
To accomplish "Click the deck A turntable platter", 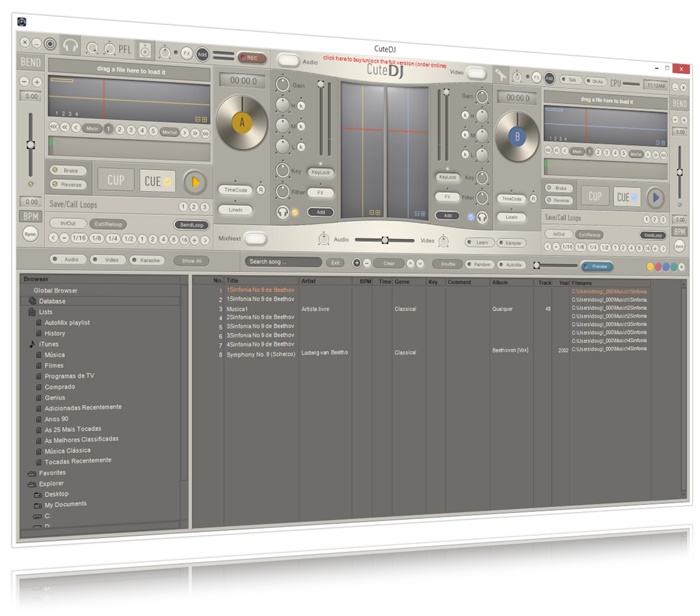I will 242,122.
